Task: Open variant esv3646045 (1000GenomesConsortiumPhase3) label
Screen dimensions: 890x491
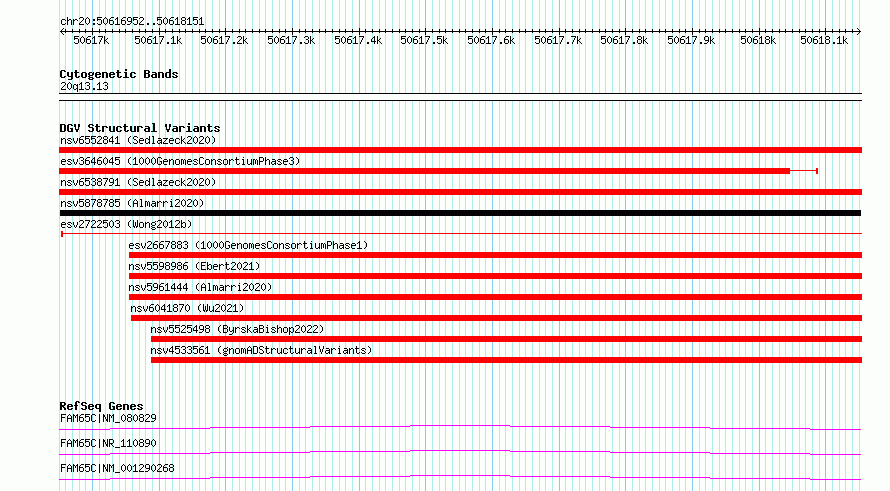Action: [180, 161]
